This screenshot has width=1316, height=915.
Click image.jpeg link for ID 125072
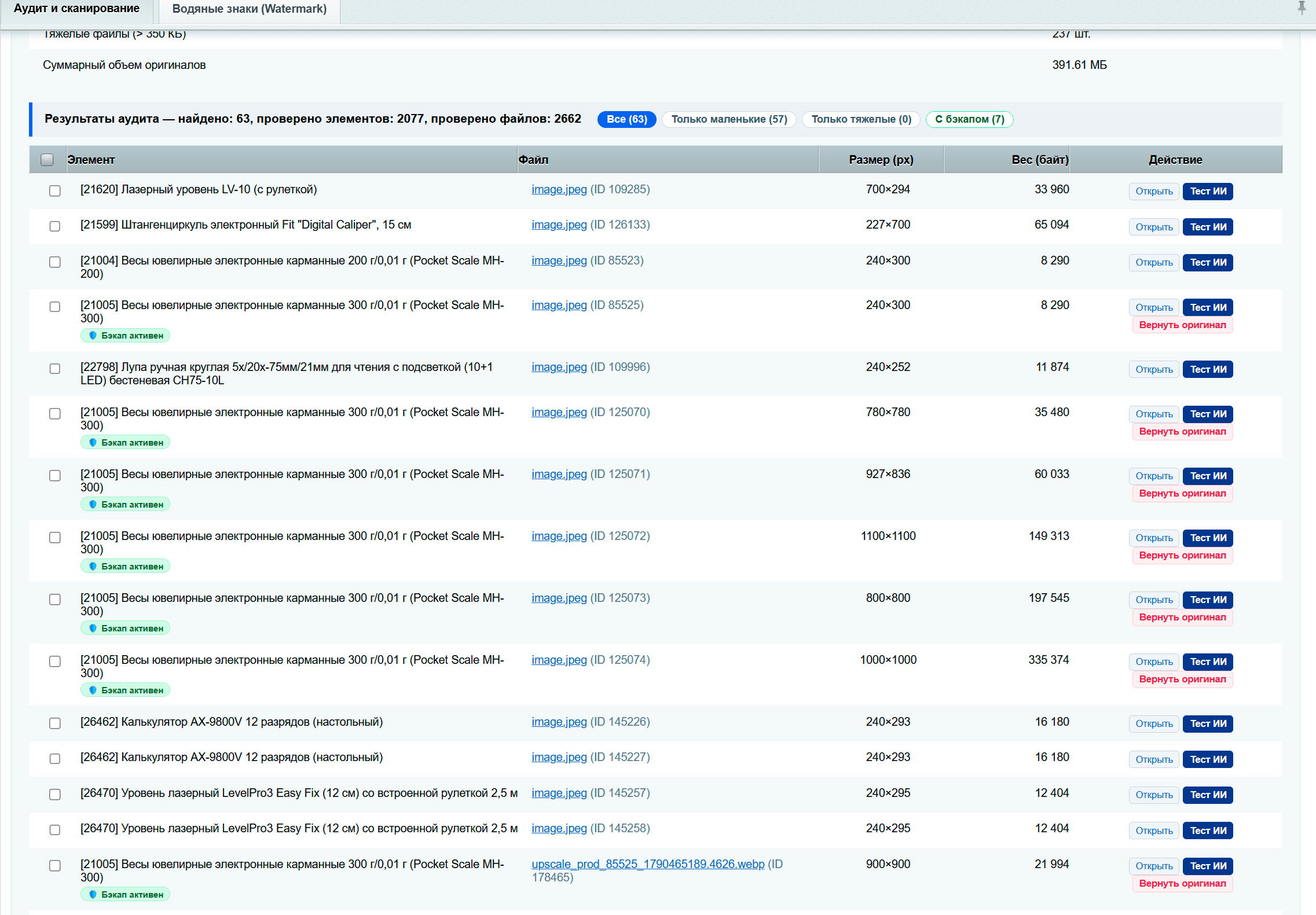[x=559, y=536]
